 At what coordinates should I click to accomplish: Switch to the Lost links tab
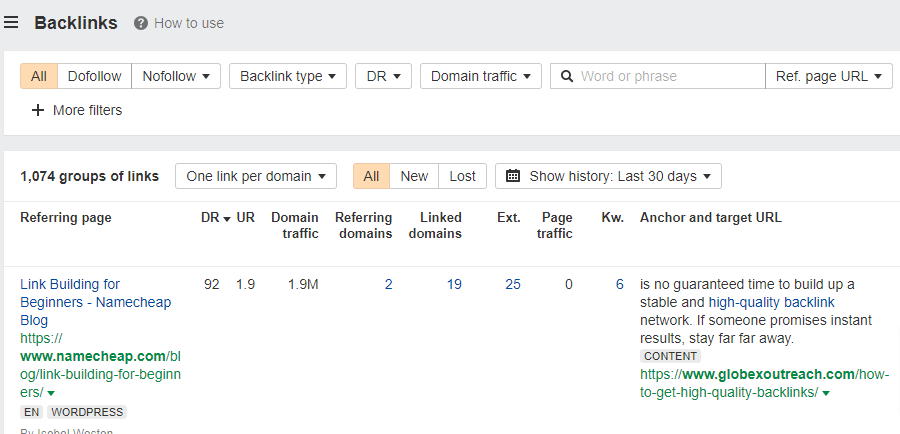click(463, 176)
